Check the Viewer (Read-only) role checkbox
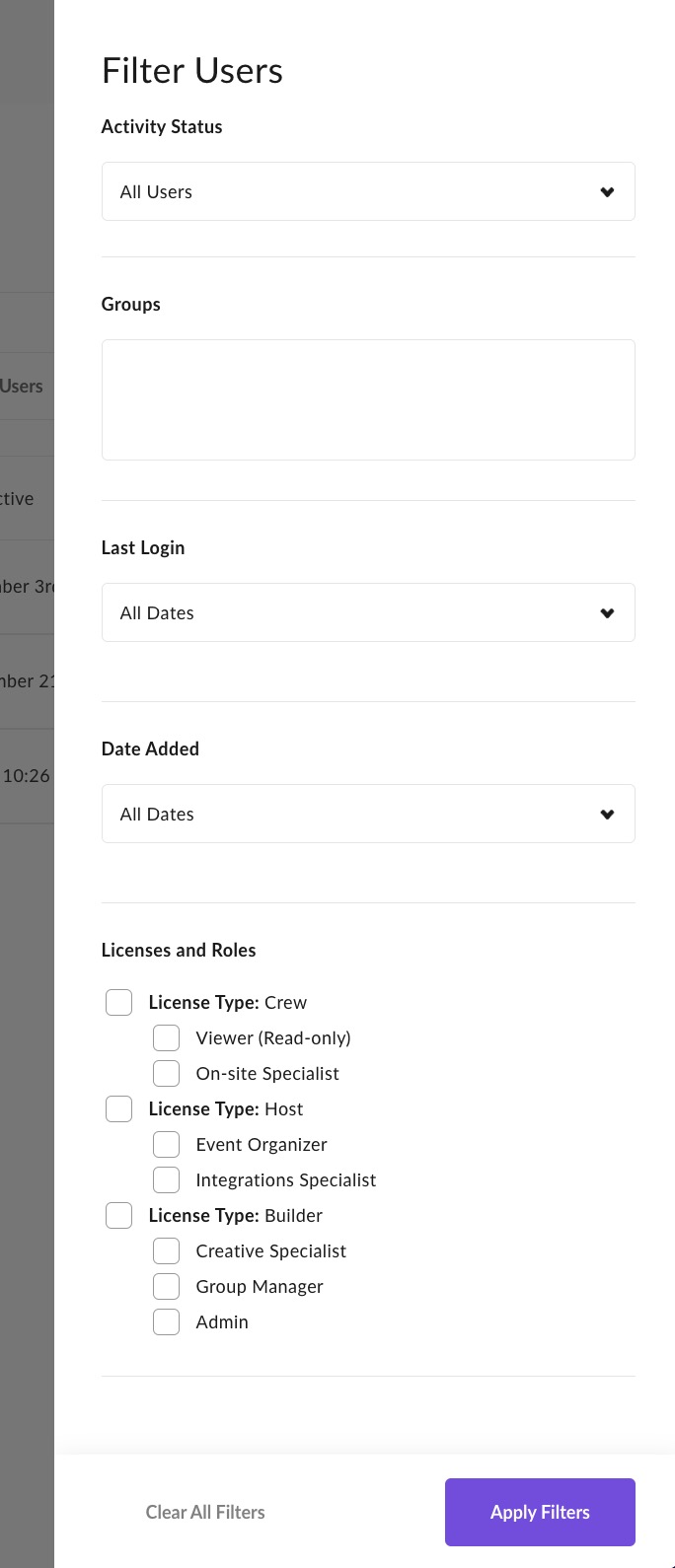Image resolution: width=675 pixels, height=1568 pixels. 166,1037
